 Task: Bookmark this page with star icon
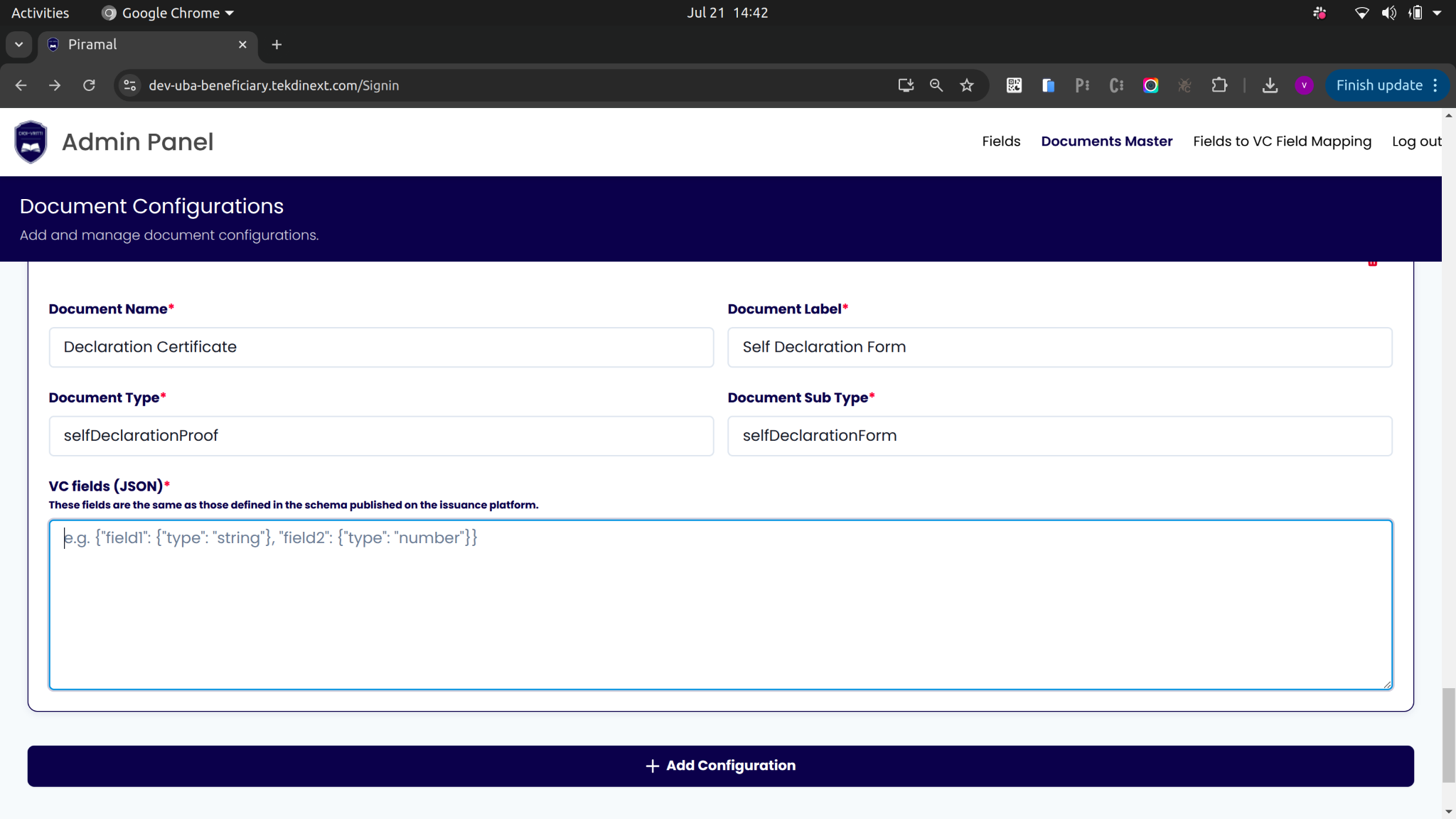(x=967, y=85)
